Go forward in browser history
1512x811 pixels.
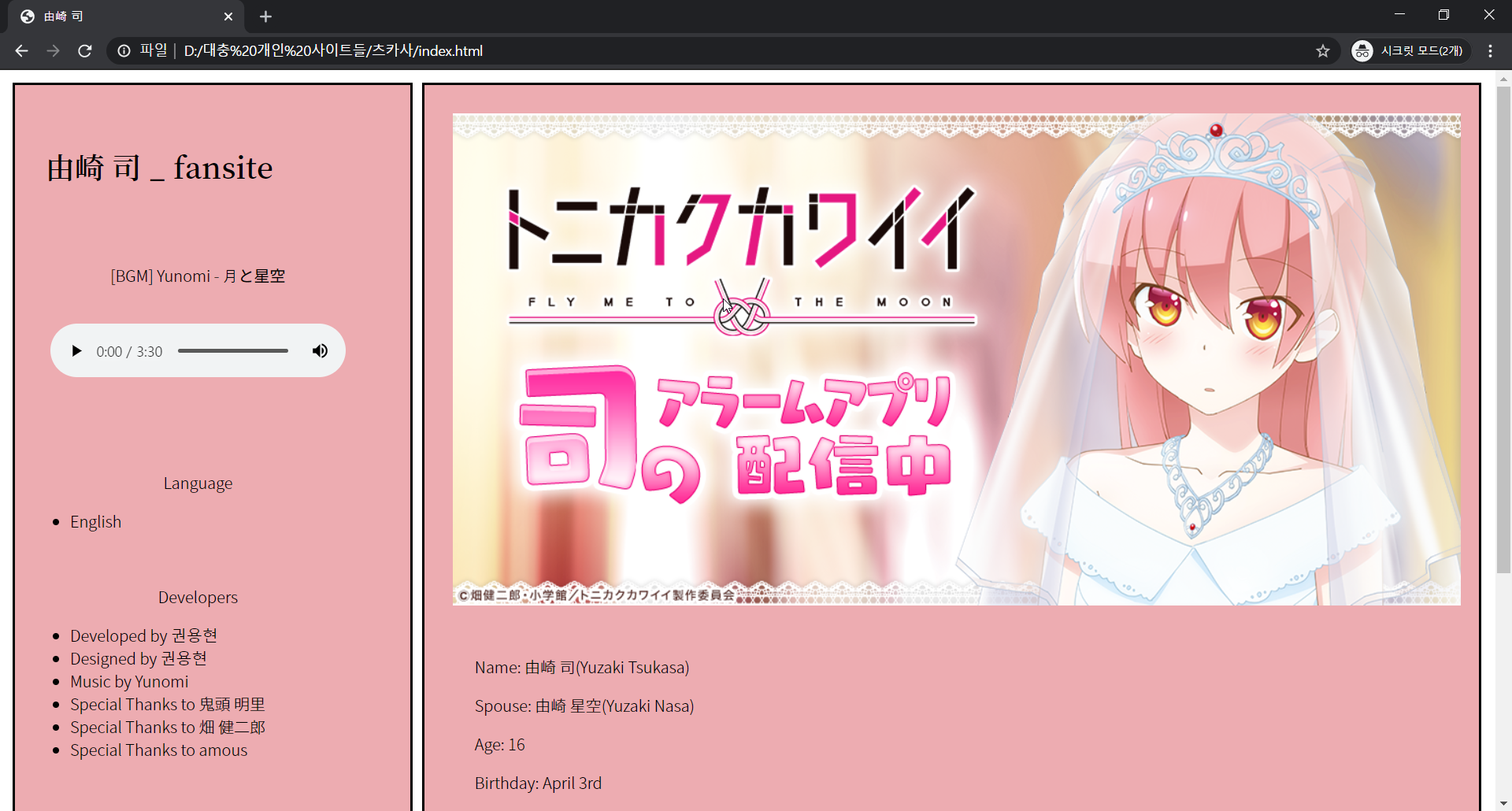pyautogui.click(x=53, y=50)
